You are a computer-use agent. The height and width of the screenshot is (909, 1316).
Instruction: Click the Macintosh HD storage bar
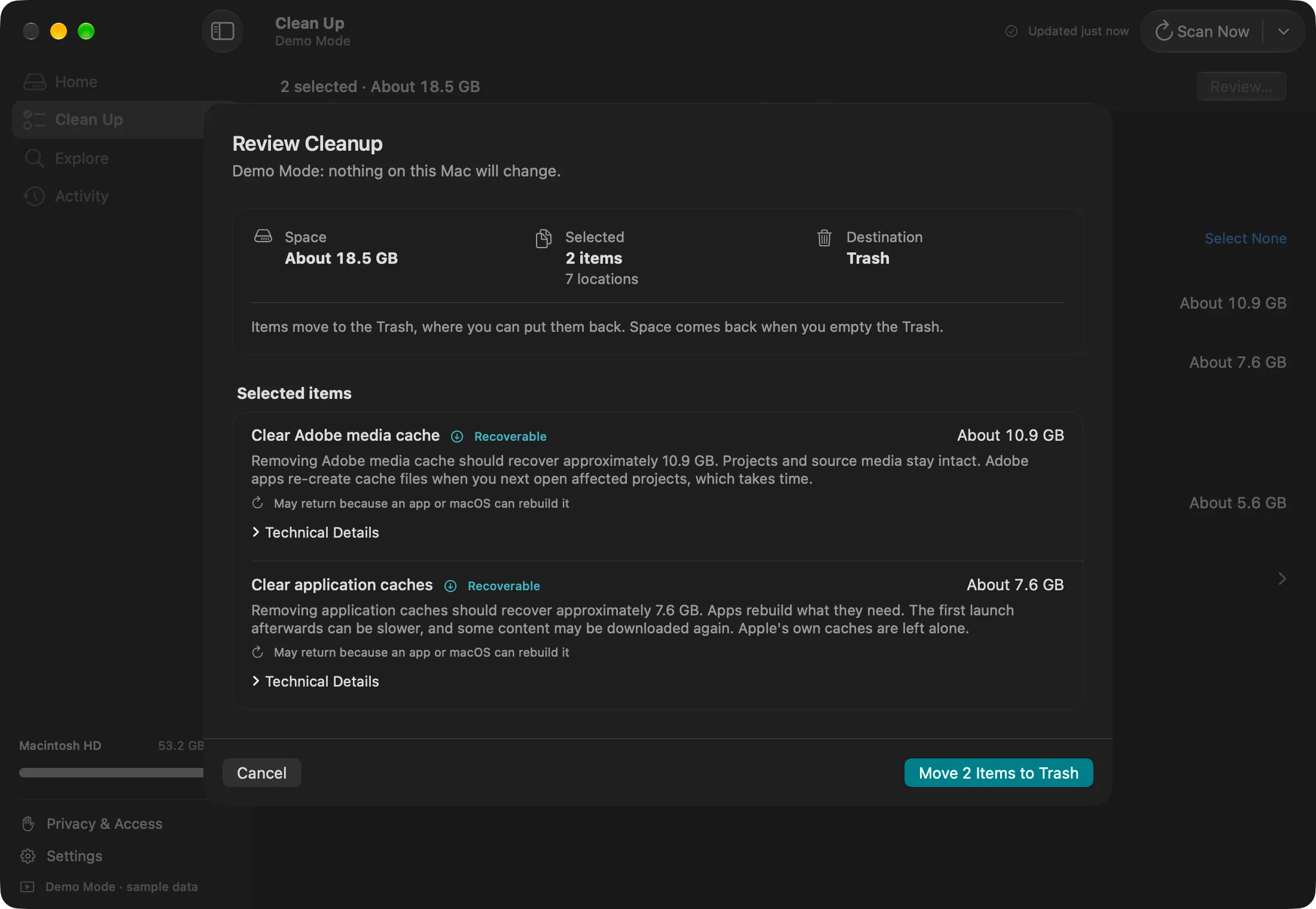[111, 773]
